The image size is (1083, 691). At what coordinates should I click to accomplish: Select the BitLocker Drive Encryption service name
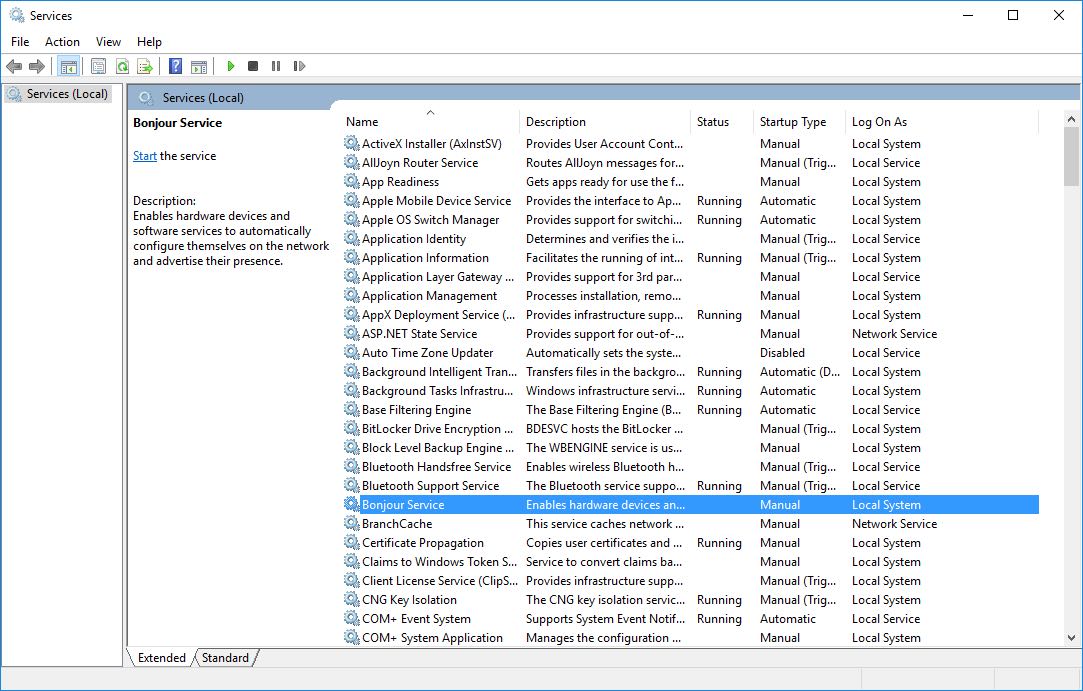click(x=438, y=429)
